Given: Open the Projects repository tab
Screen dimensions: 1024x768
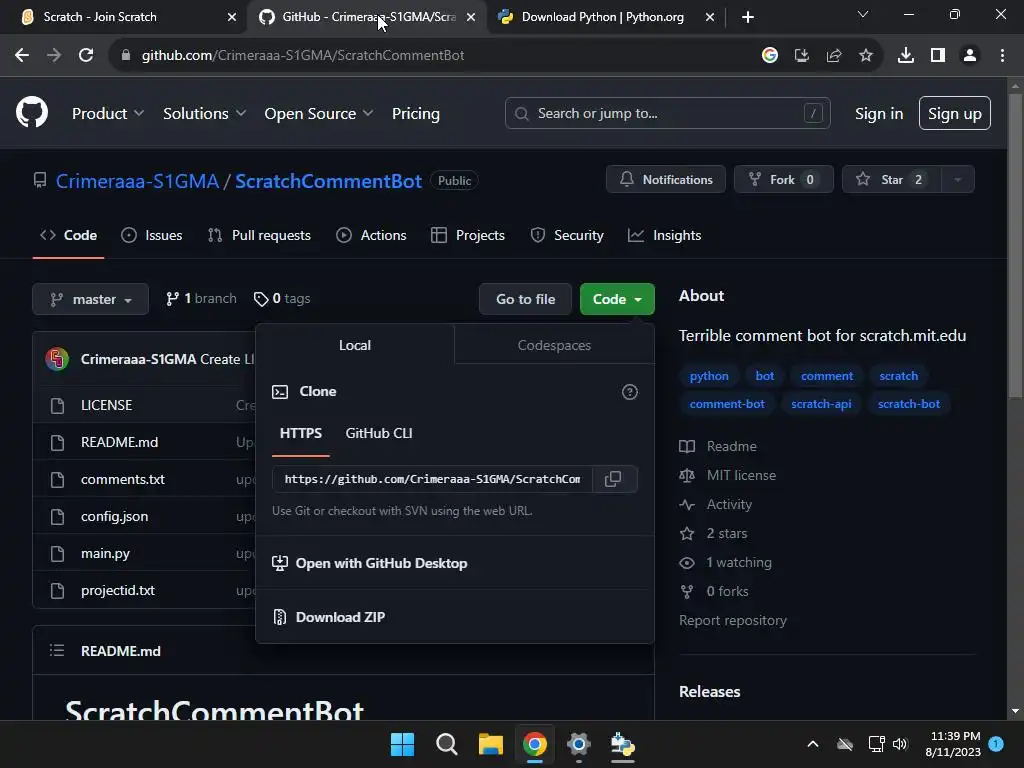Looking at the screenshot, I should pyautogui.click(x=468, y=235).
